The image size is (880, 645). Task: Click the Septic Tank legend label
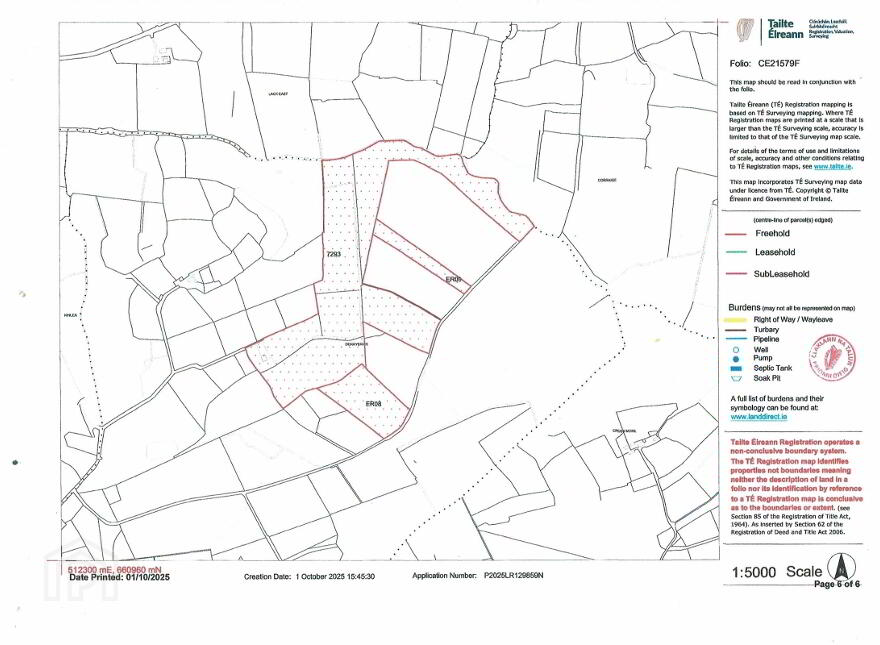[x=773, y=368]
